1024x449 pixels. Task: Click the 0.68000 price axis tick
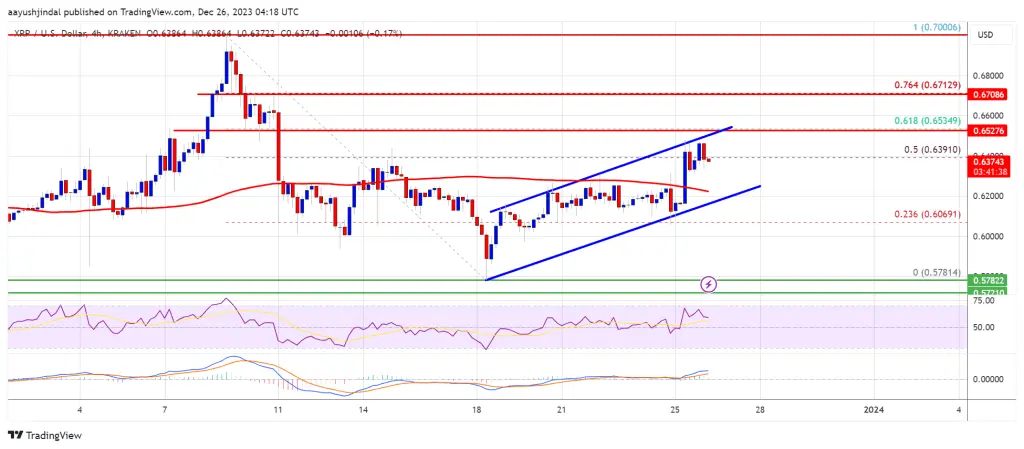tap(987, 76)
